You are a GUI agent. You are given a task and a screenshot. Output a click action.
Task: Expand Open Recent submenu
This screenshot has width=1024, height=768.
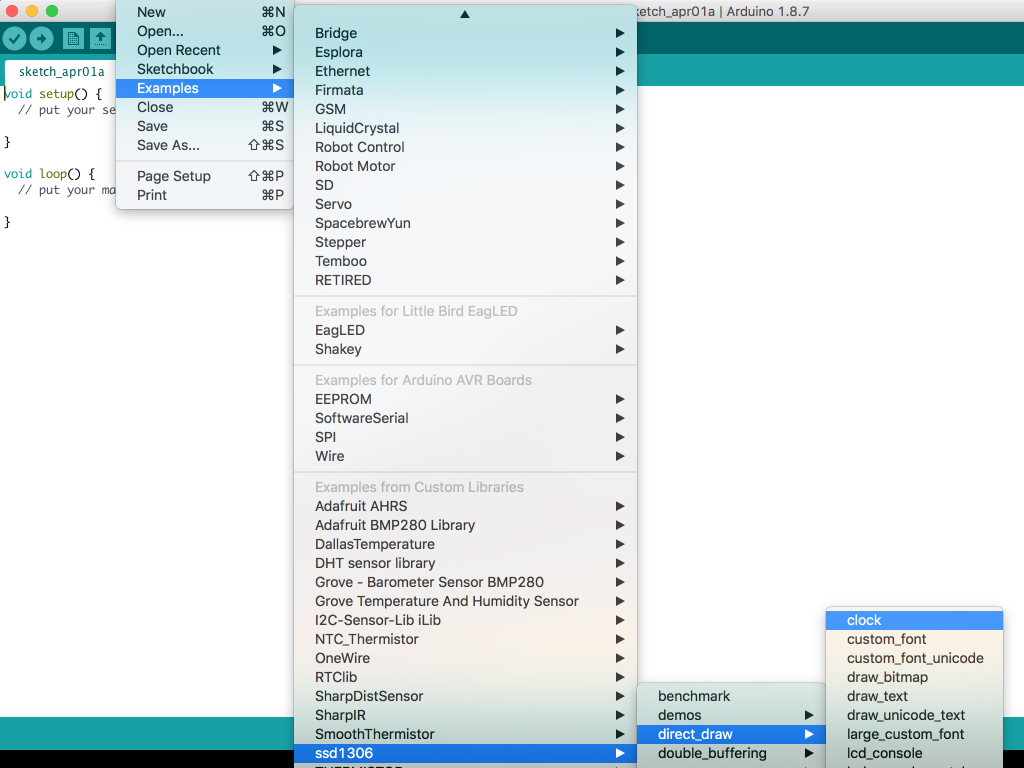pos(205,50)
